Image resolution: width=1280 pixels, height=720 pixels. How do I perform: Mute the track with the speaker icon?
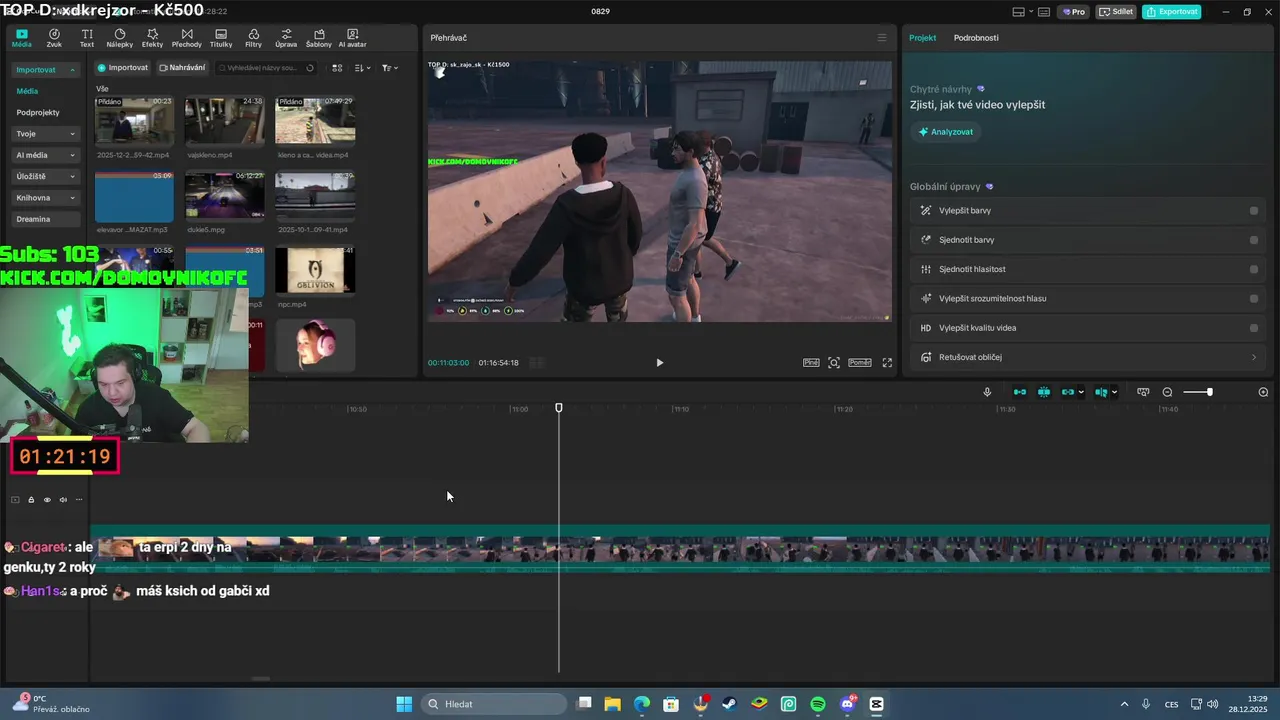coord(63,500)
